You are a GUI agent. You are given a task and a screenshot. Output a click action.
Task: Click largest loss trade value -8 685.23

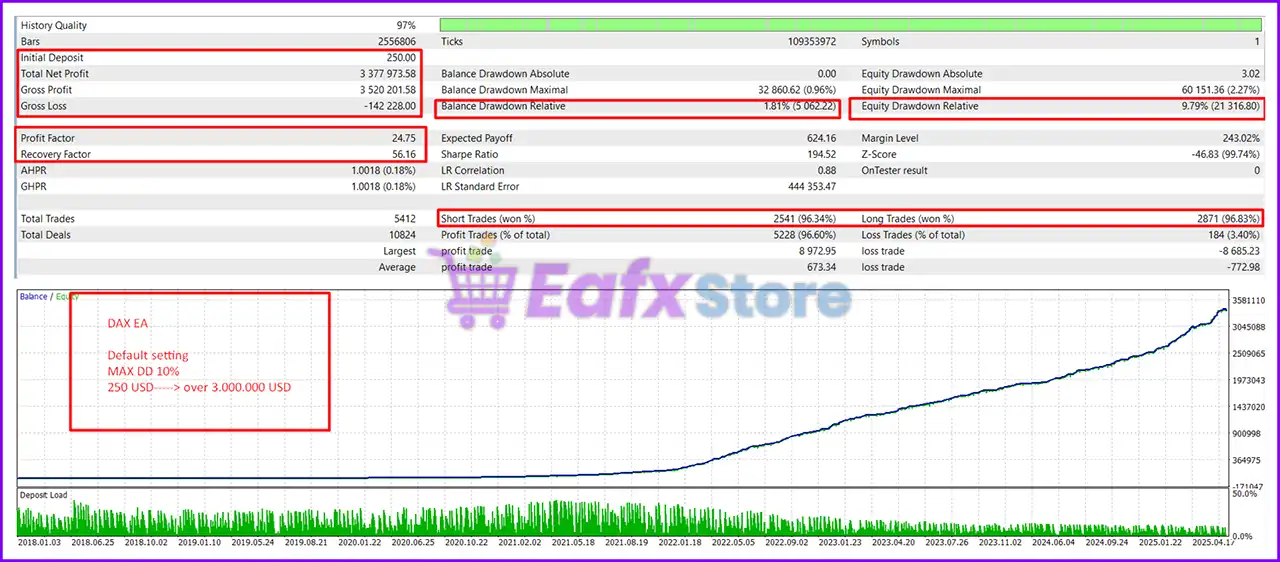click(1238, 251)
